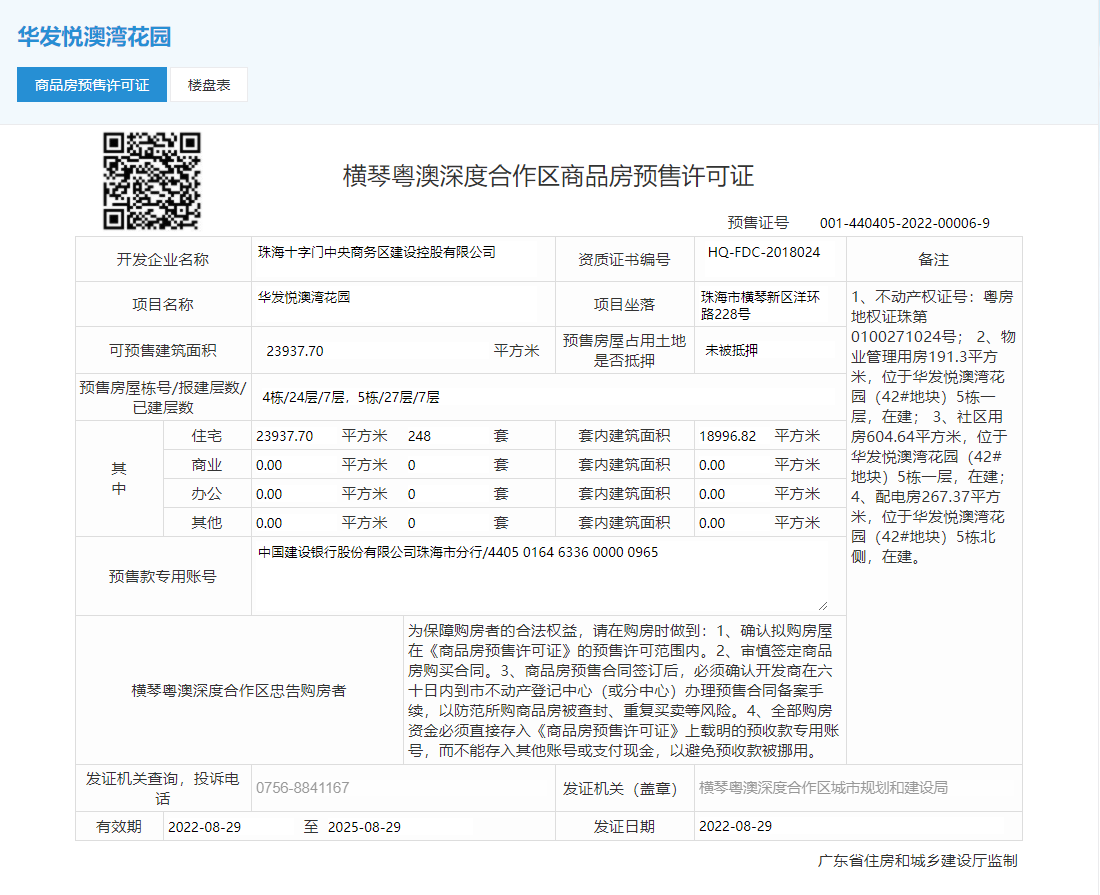Click the sellable building area 23937.70 field

point(295,350)
